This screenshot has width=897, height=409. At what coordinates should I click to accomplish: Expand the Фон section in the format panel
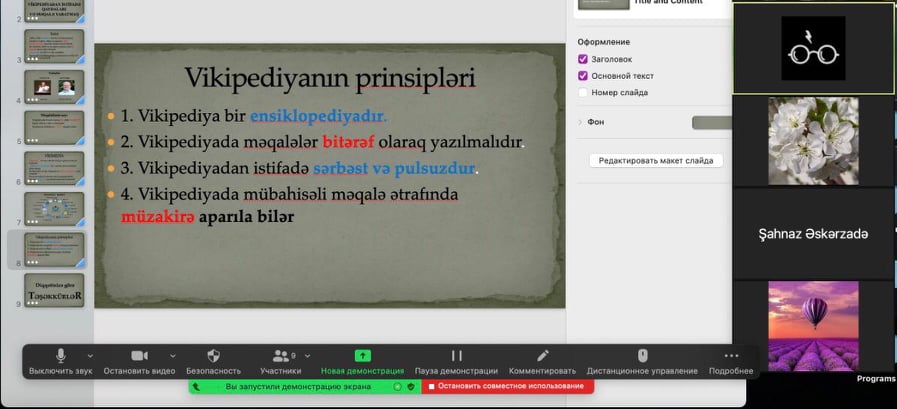tap(581, 122)
